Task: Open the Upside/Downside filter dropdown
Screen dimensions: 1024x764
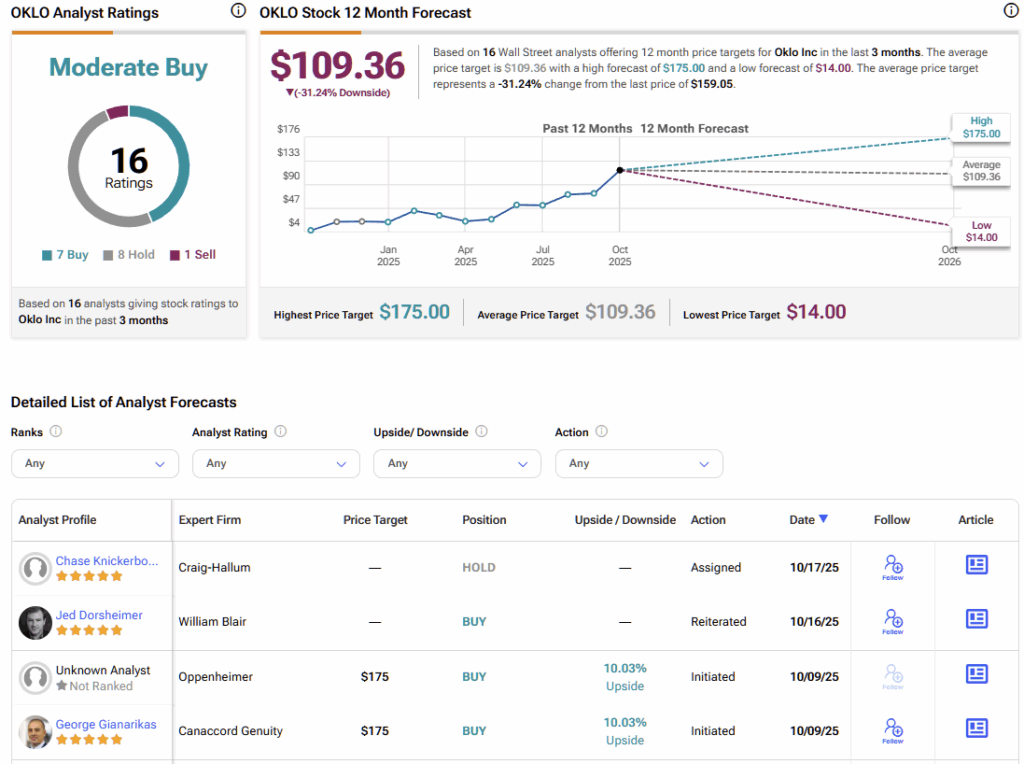Action: click(x=457, y=464)
